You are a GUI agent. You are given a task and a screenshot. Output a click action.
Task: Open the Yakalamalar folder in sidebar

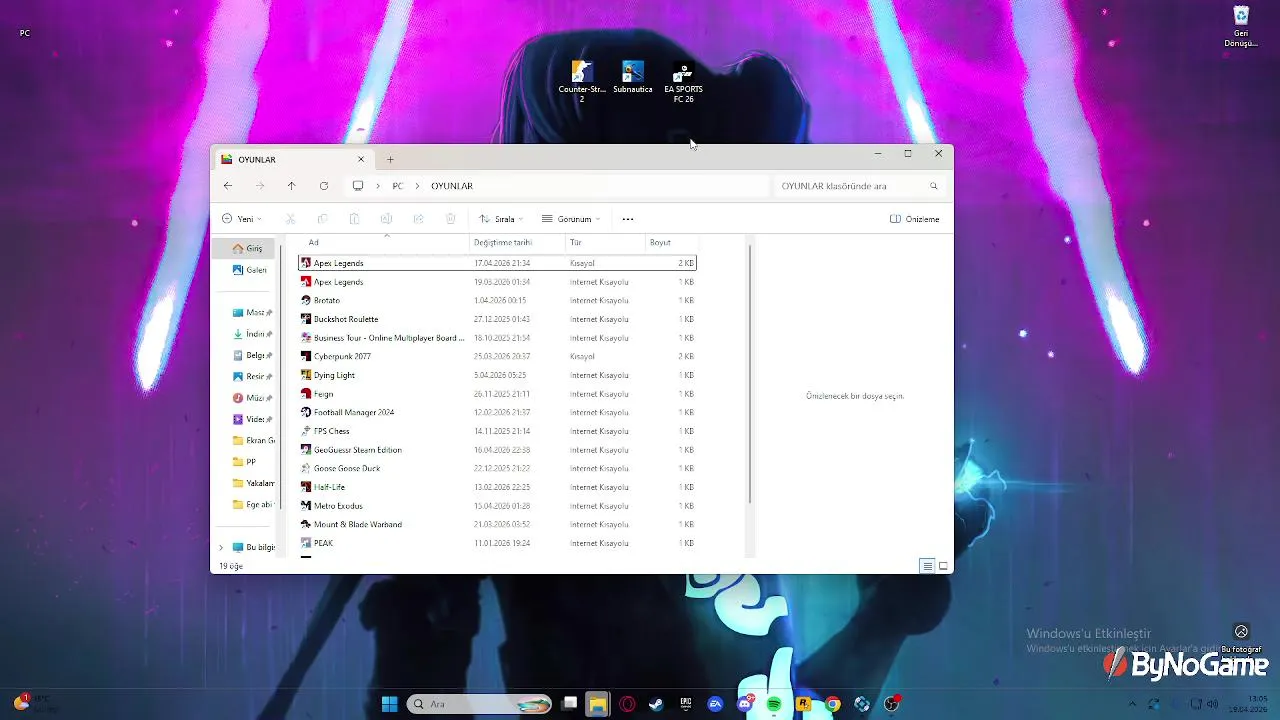(x=253, y=483)
